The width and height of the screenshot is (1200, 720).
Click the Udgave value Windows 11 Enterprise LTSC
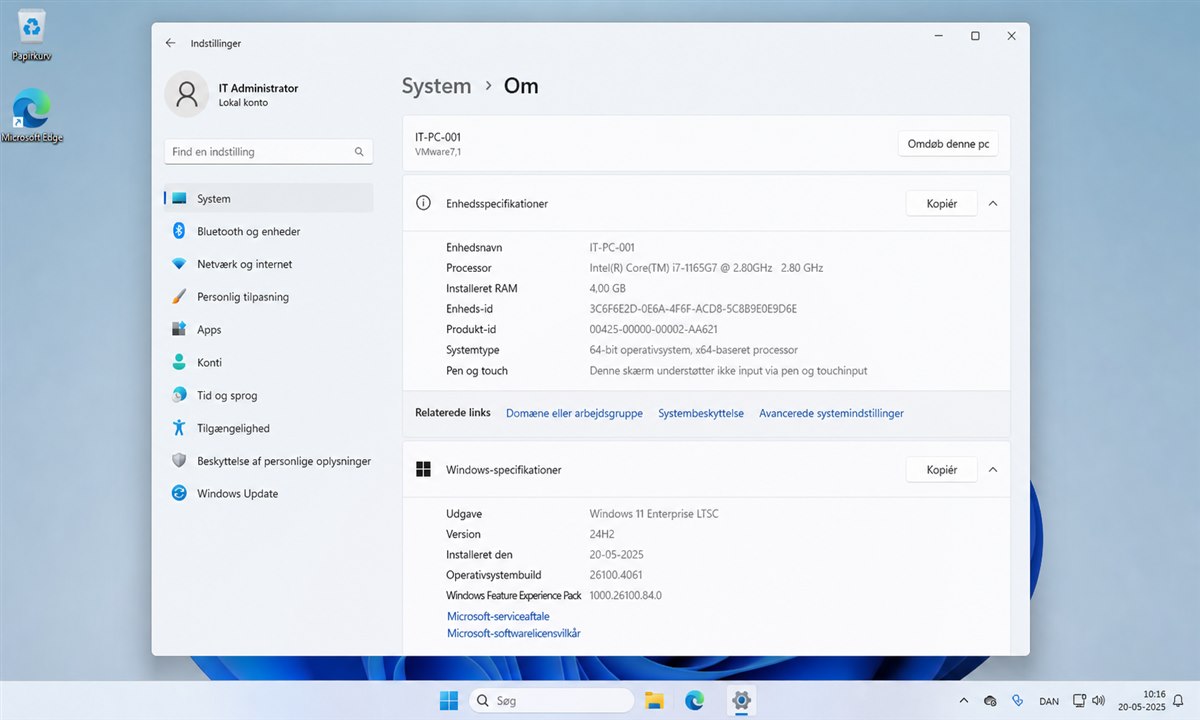point(654,514)
